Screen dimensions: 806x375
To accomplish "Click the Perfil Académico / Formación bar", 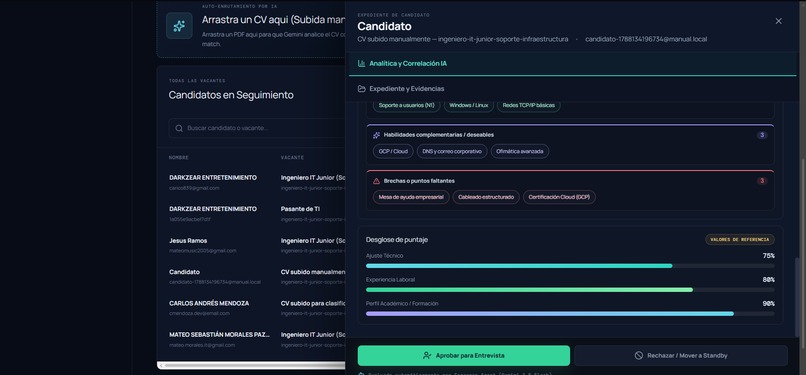I will 570,314.
